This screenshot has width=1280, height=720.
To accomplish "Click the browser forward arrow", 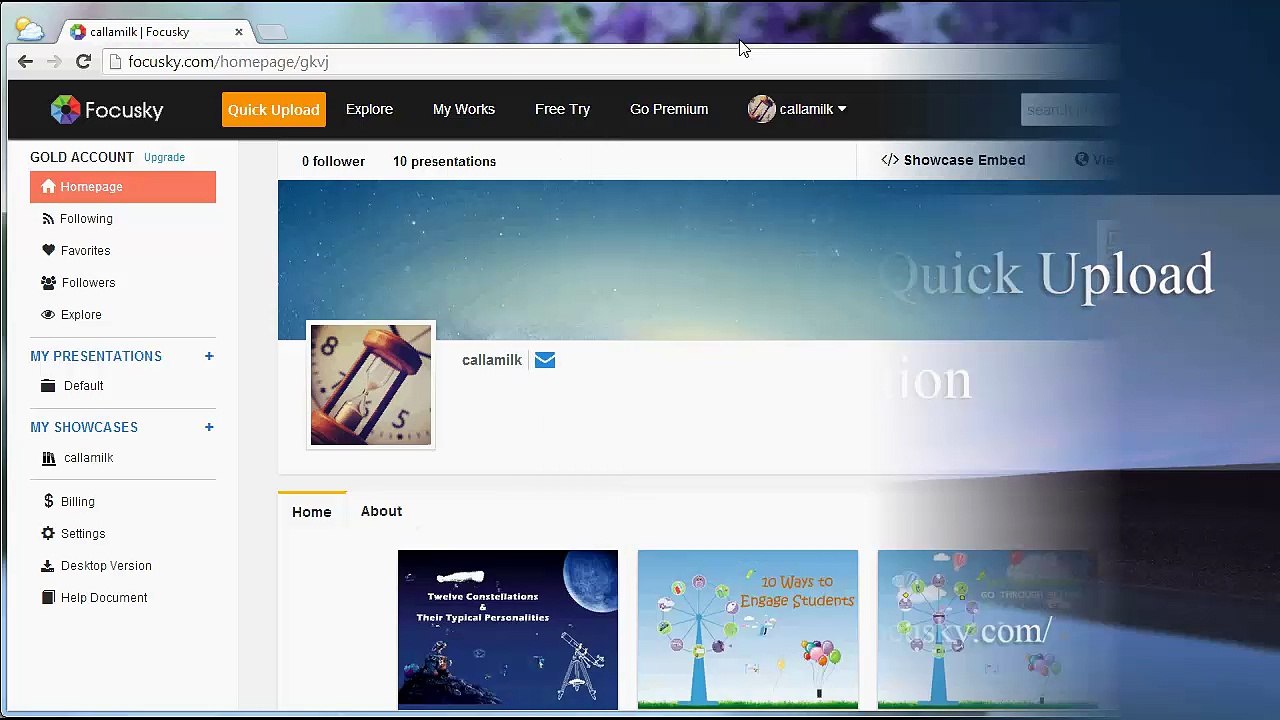I will tap(55, 62).
